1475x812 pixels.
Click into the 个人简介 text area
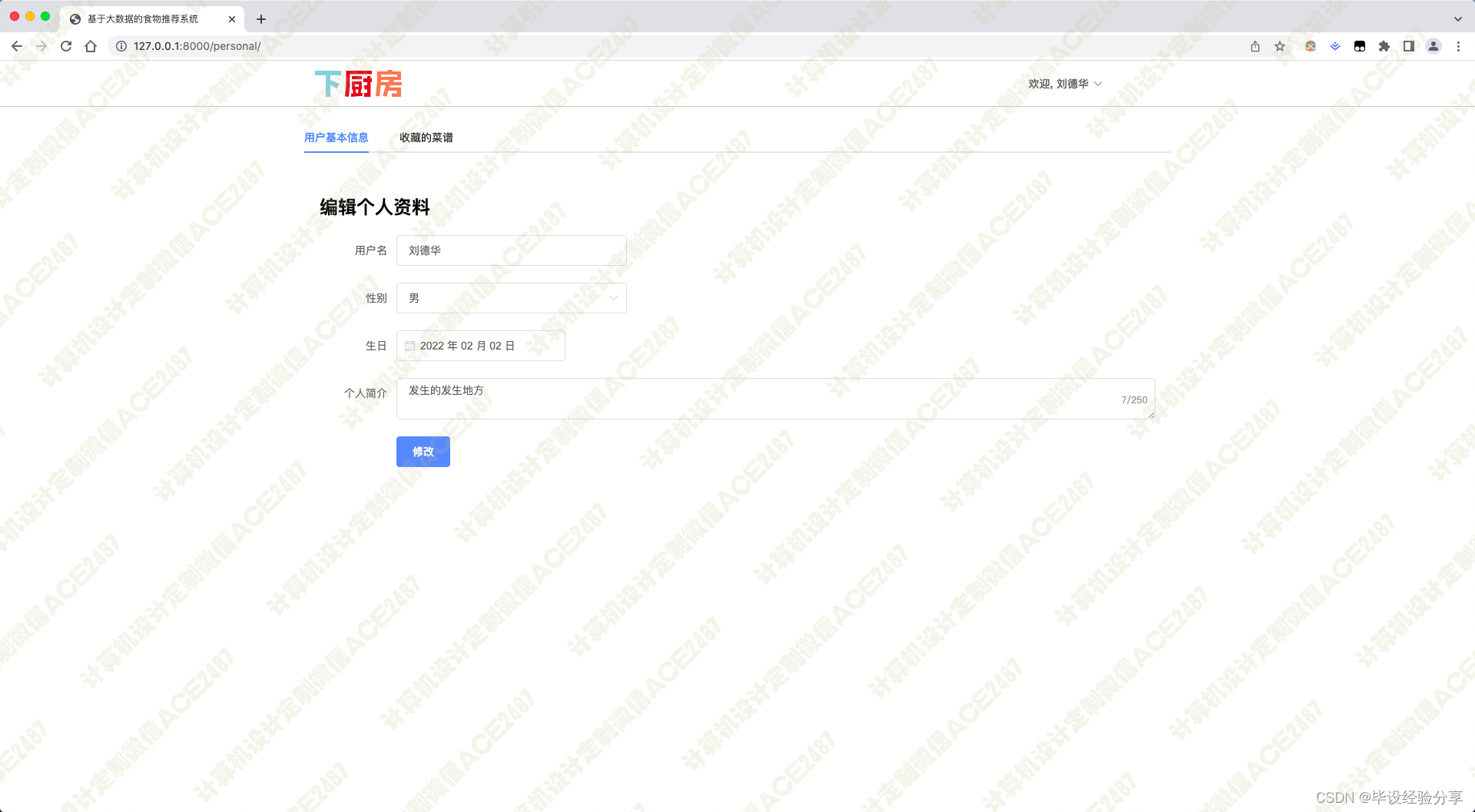776,399
